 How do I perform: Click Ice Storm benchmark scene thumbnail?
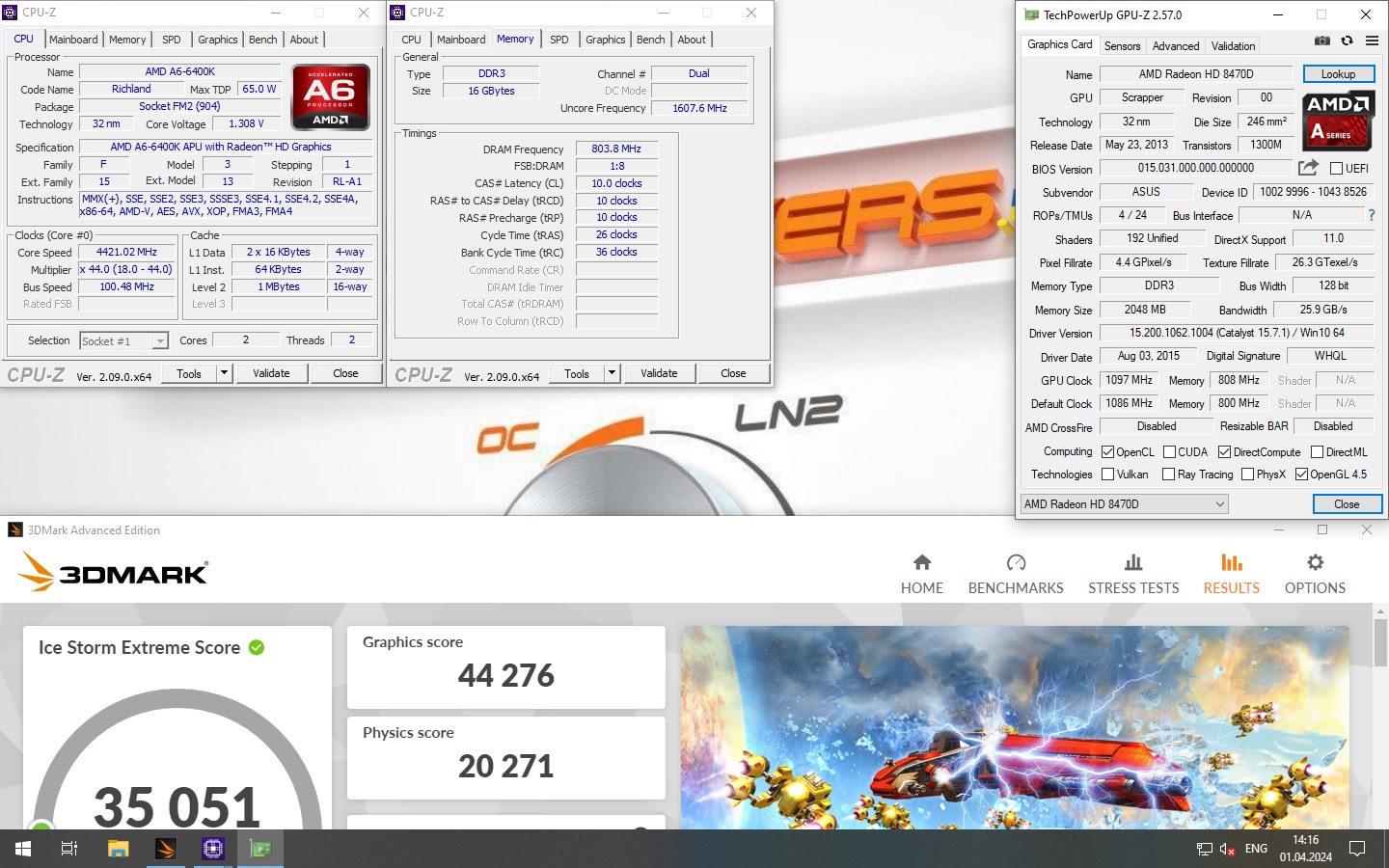click(x=1015, y=727)
